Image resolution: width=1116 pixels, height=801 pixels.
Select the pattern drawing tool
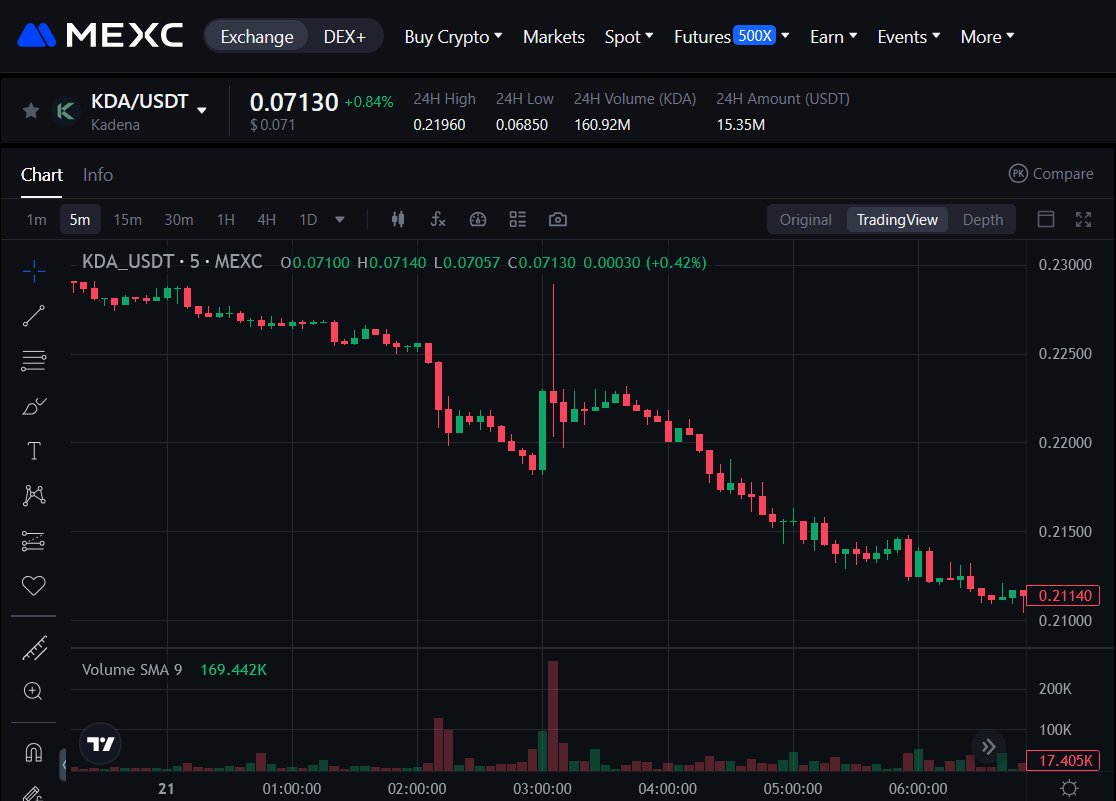pyautogui.click(x=33, y=496)
